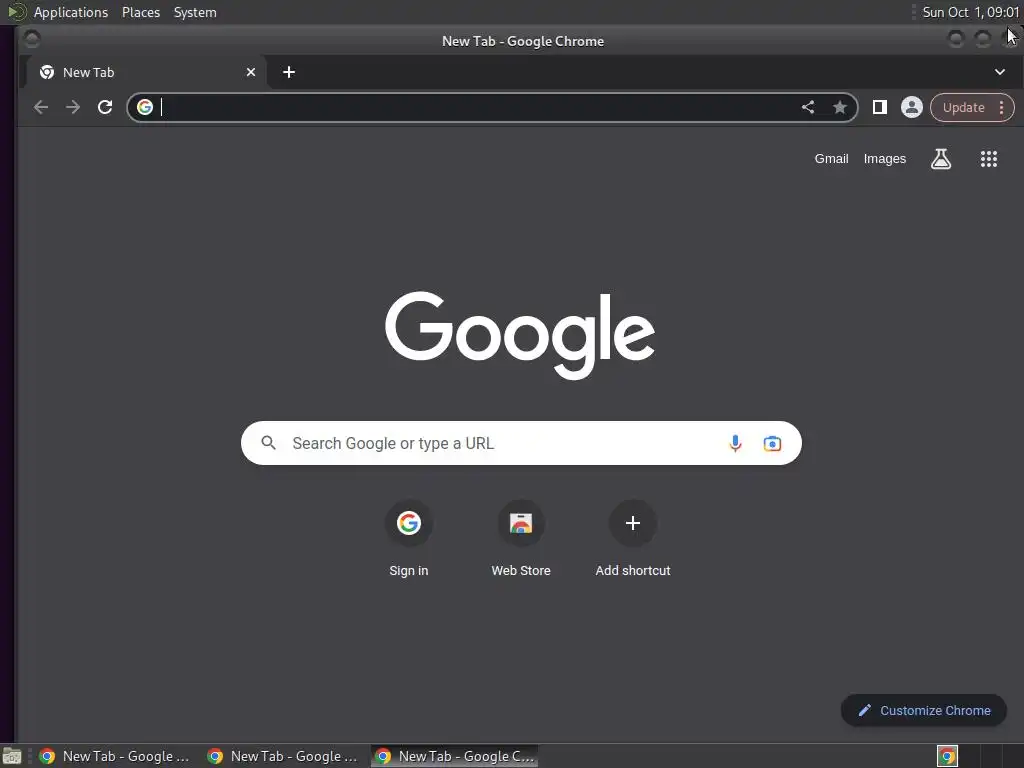Click the window menu button in title bar
The height and width of the screenshot is (768, 1024).
31,40
